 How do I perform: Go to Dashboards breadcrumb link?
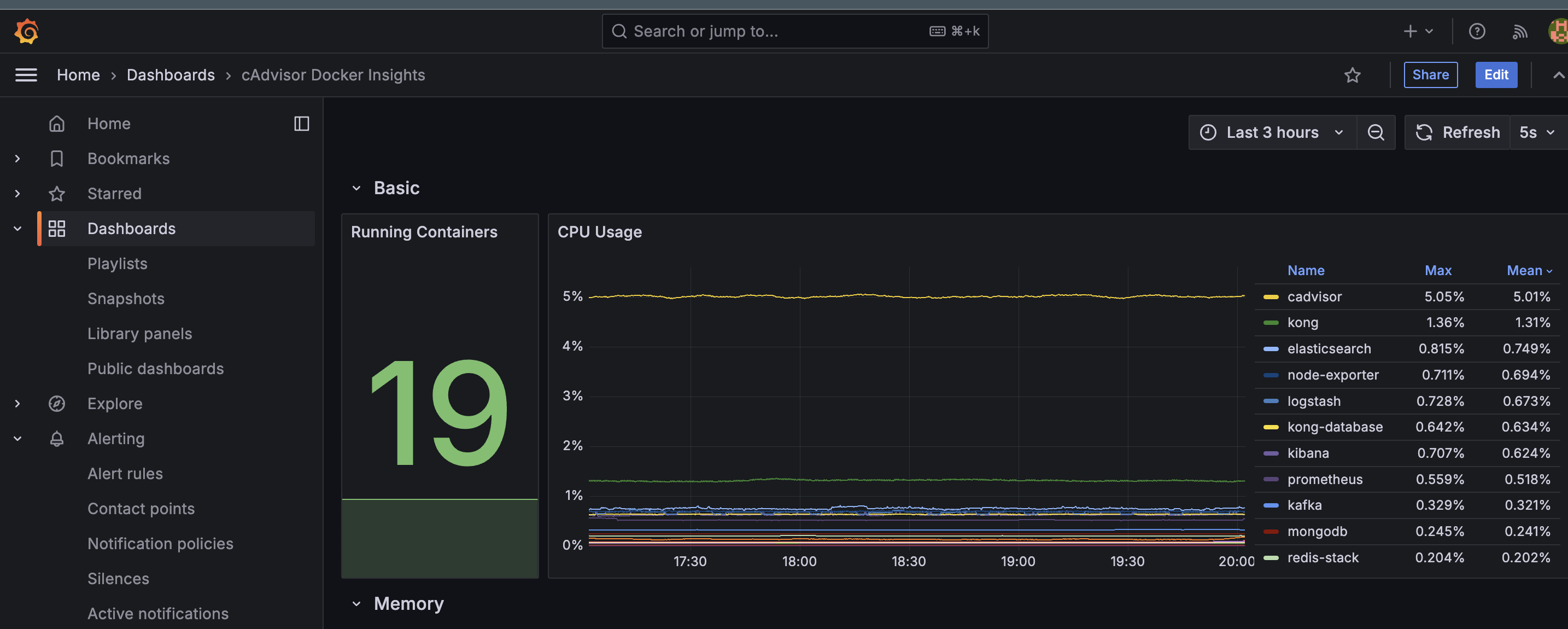[171, 75]
